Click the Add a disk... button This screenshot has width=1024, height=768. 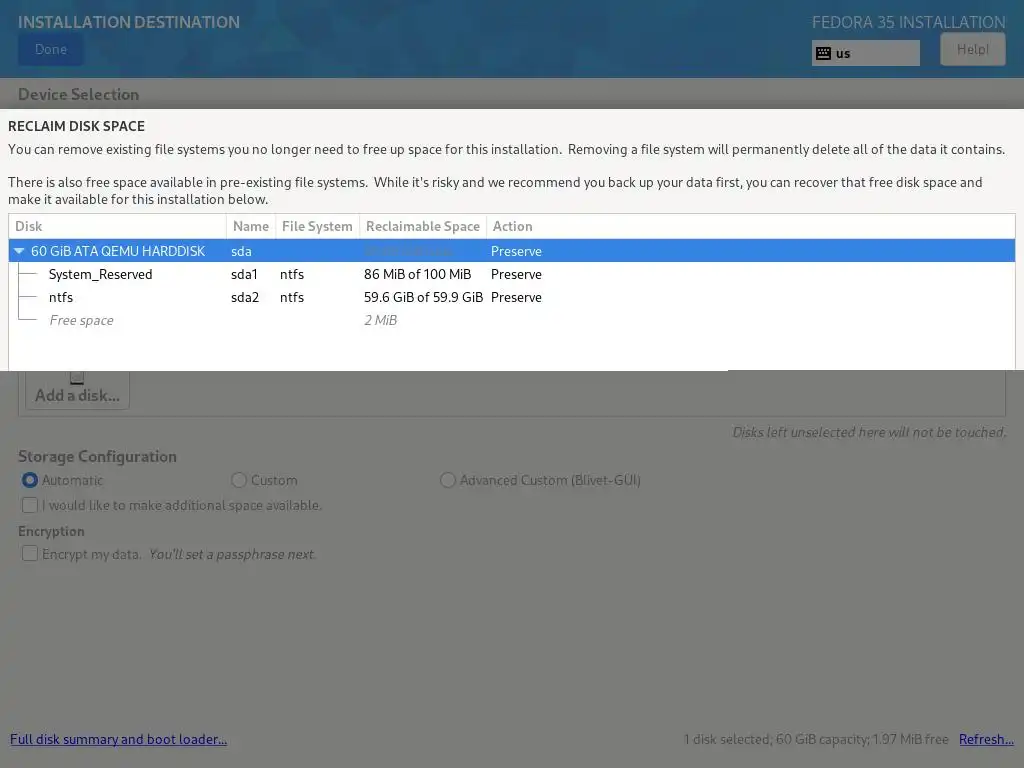tap(77, 391)
